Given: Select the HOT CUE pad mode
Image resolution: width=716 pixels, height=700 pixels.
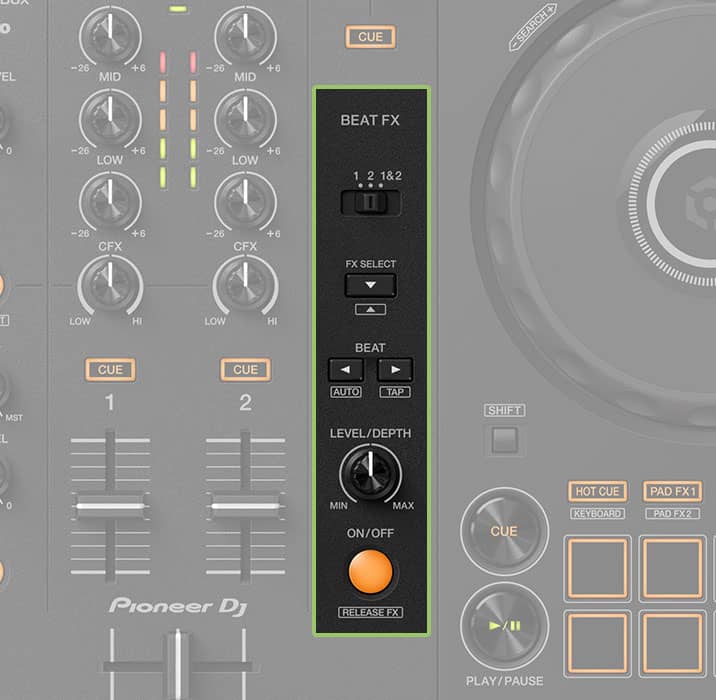Looking at the screenshot, I should tap(597, 491).
